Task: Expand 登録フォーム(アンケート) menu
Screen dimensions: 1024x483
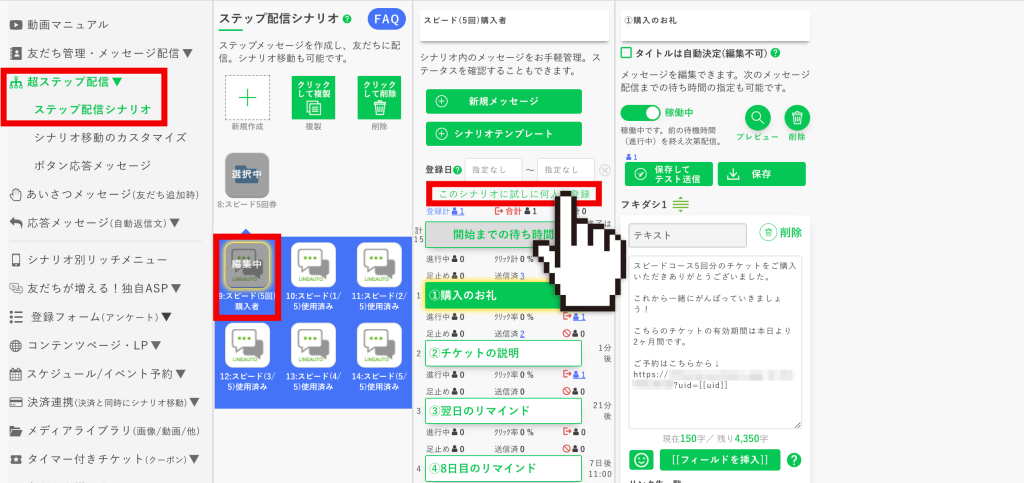Action: [x=91, y=317]
